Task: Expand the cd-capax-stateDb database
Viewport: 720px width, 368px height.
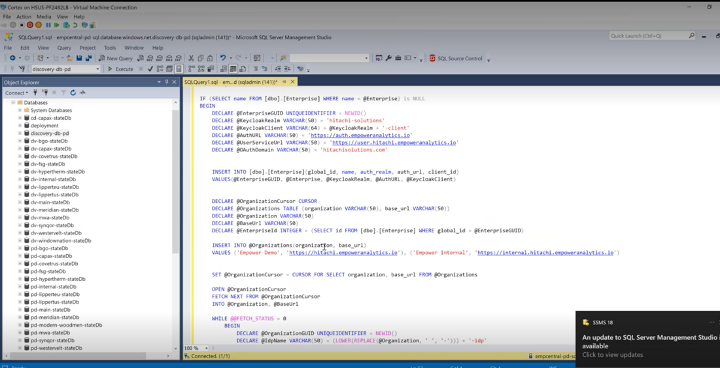Action: coord(20,118)
